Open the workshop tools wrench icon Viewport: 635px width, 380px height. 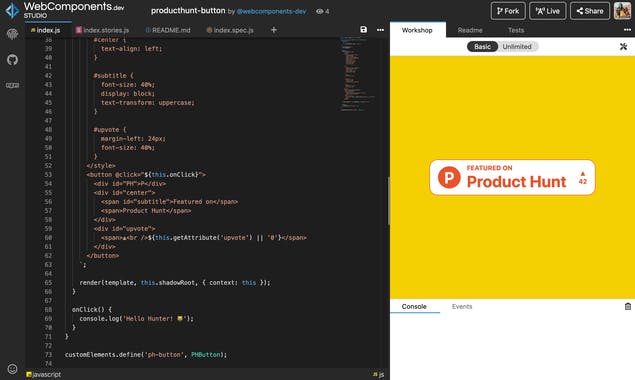click(x=623, y=47)
